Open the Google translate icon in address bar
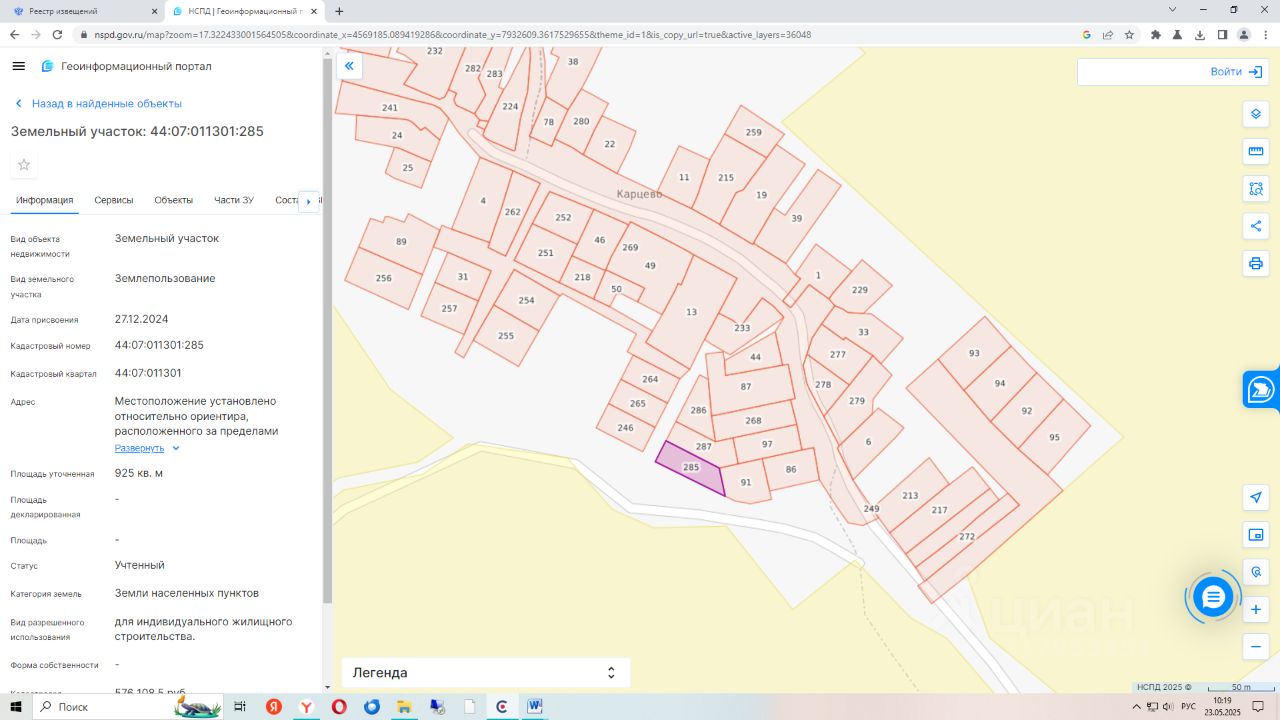Image resolution: width=1280 pixels, height=720 pixels. point(1086,34)
